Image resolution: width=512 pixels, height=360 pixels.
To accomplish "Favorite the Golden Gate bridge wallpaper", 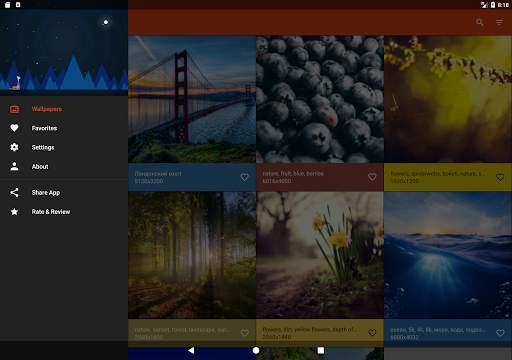I will [x=244, y=177].
